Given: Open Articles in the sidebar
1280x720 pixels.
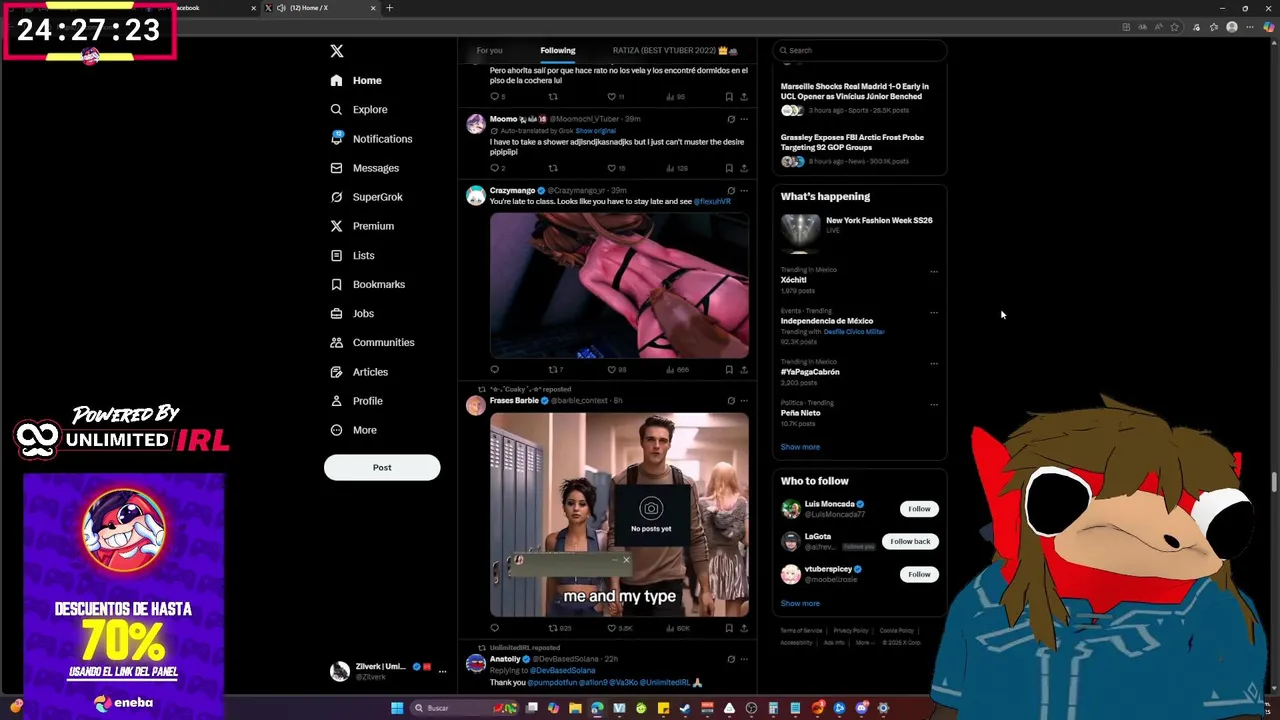Looking at the screenshot, I should (x=359, y=372).
